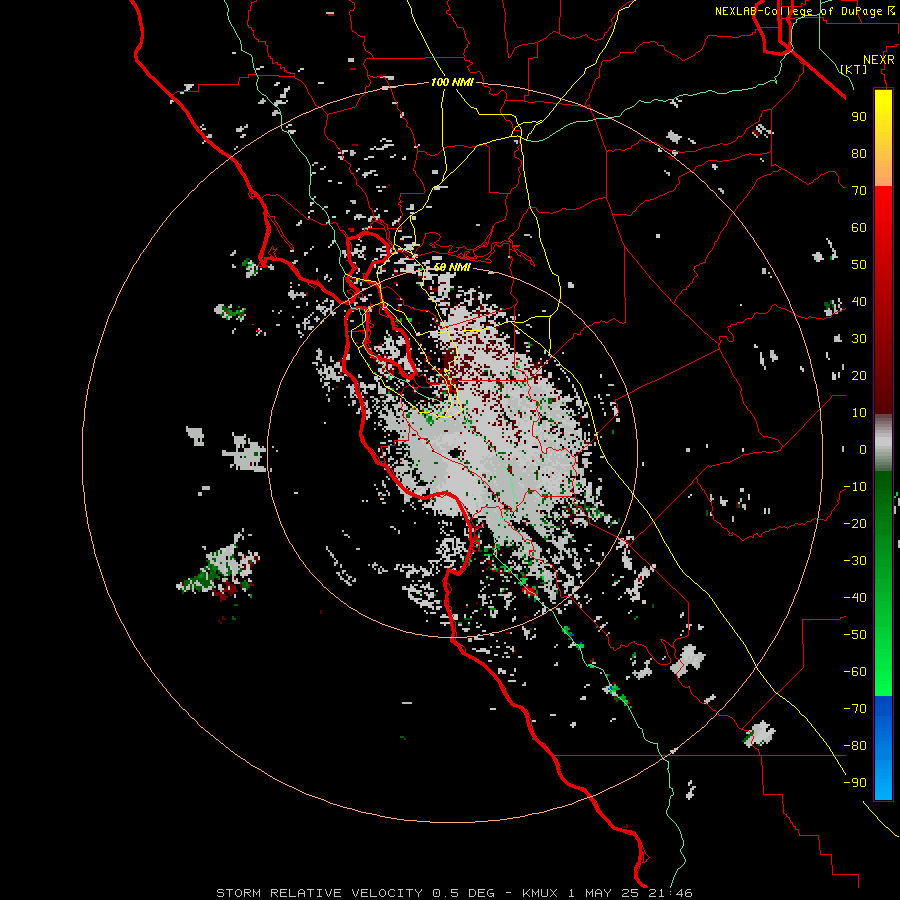
Task: Click the -80 scale value
Action: tap(855, 746)
